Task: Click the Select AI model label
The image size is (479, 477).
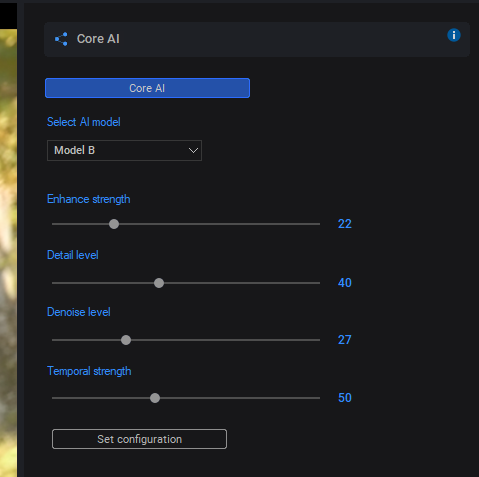Action: coord(84,122)
